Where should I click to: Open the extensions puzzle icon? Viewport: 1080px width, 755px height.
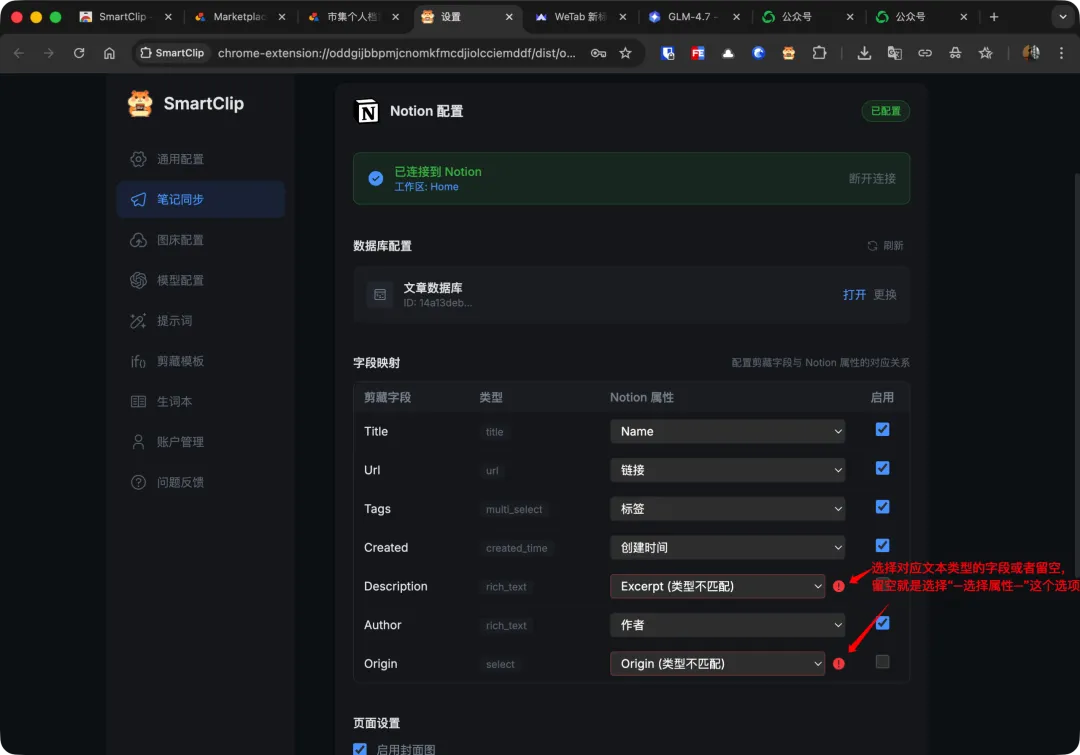(819, 53)
